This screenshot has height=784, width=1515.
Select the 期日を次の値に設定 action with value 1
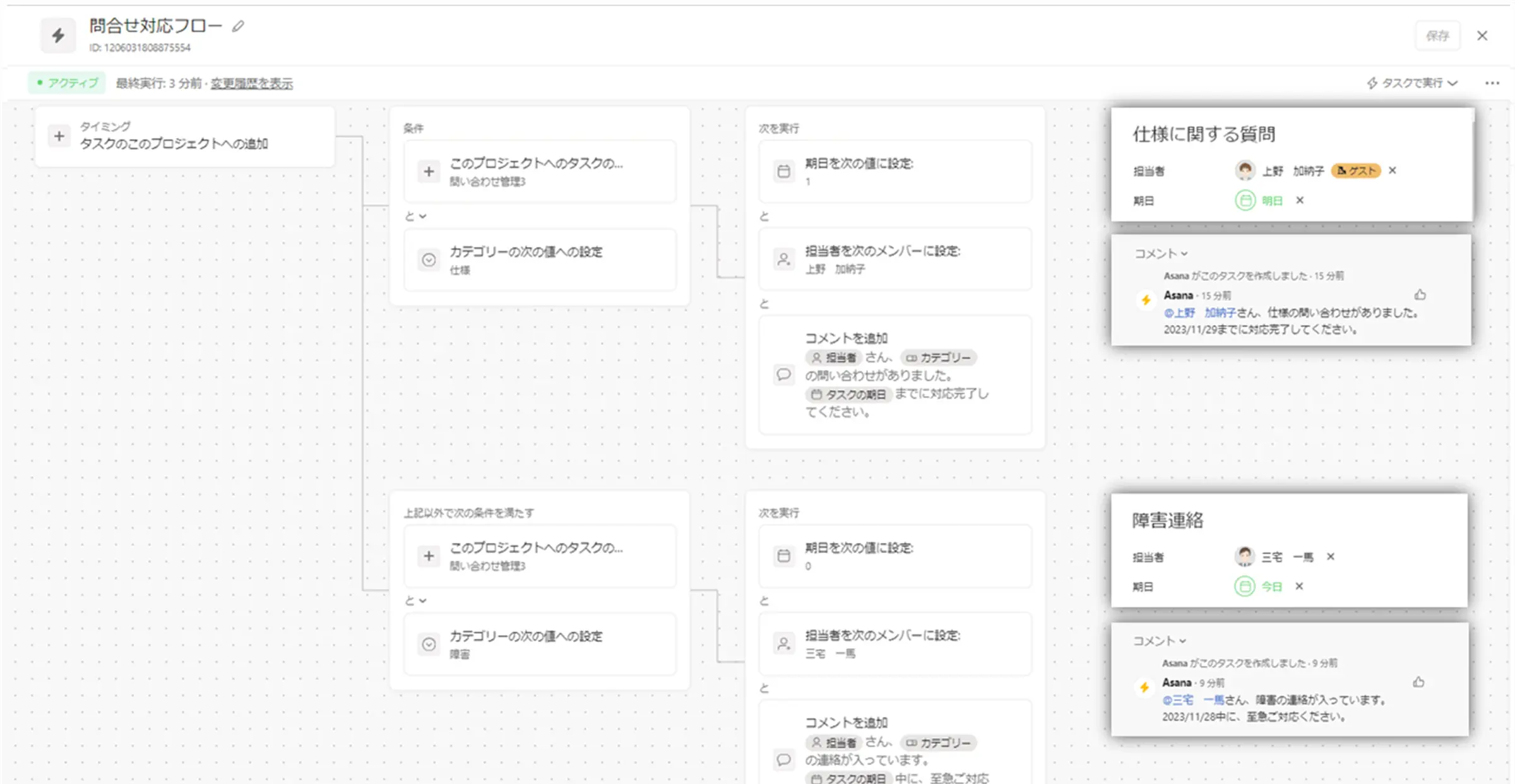pos(895,171)
